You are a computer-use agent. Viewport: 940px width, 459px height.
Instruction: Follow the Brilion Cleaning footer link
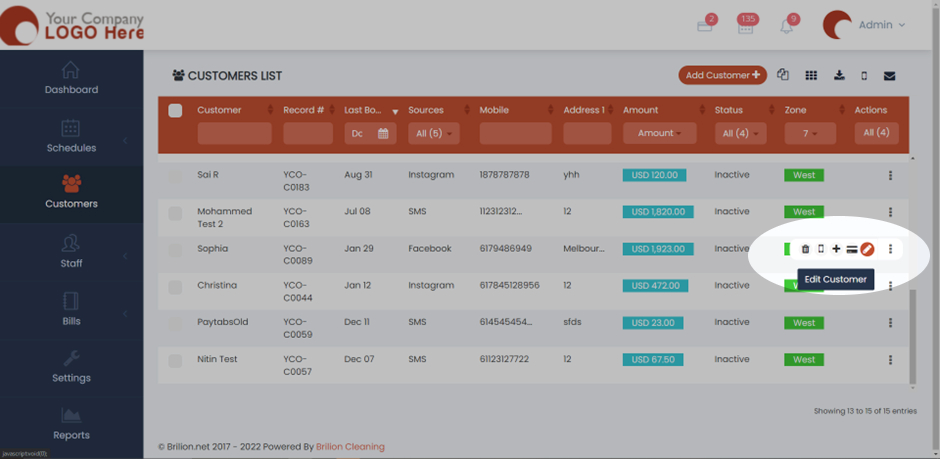click(x=350, y=447)
